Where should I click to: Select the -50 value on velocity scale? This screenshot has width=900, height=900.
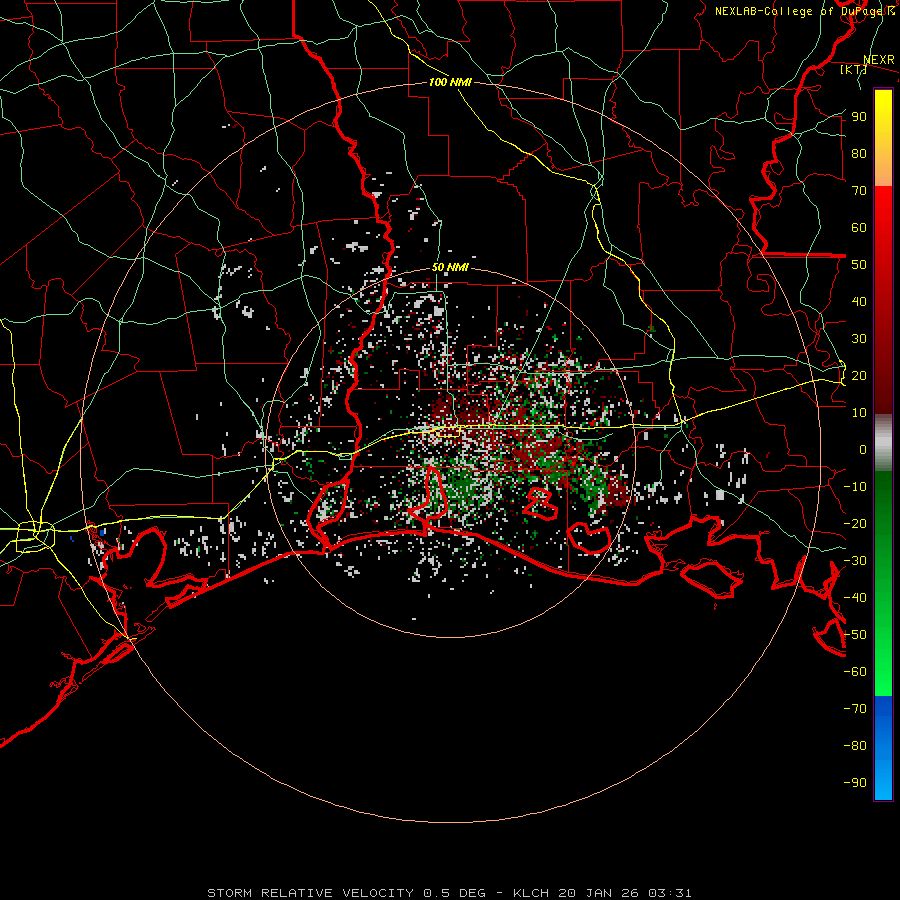[855, 635]
